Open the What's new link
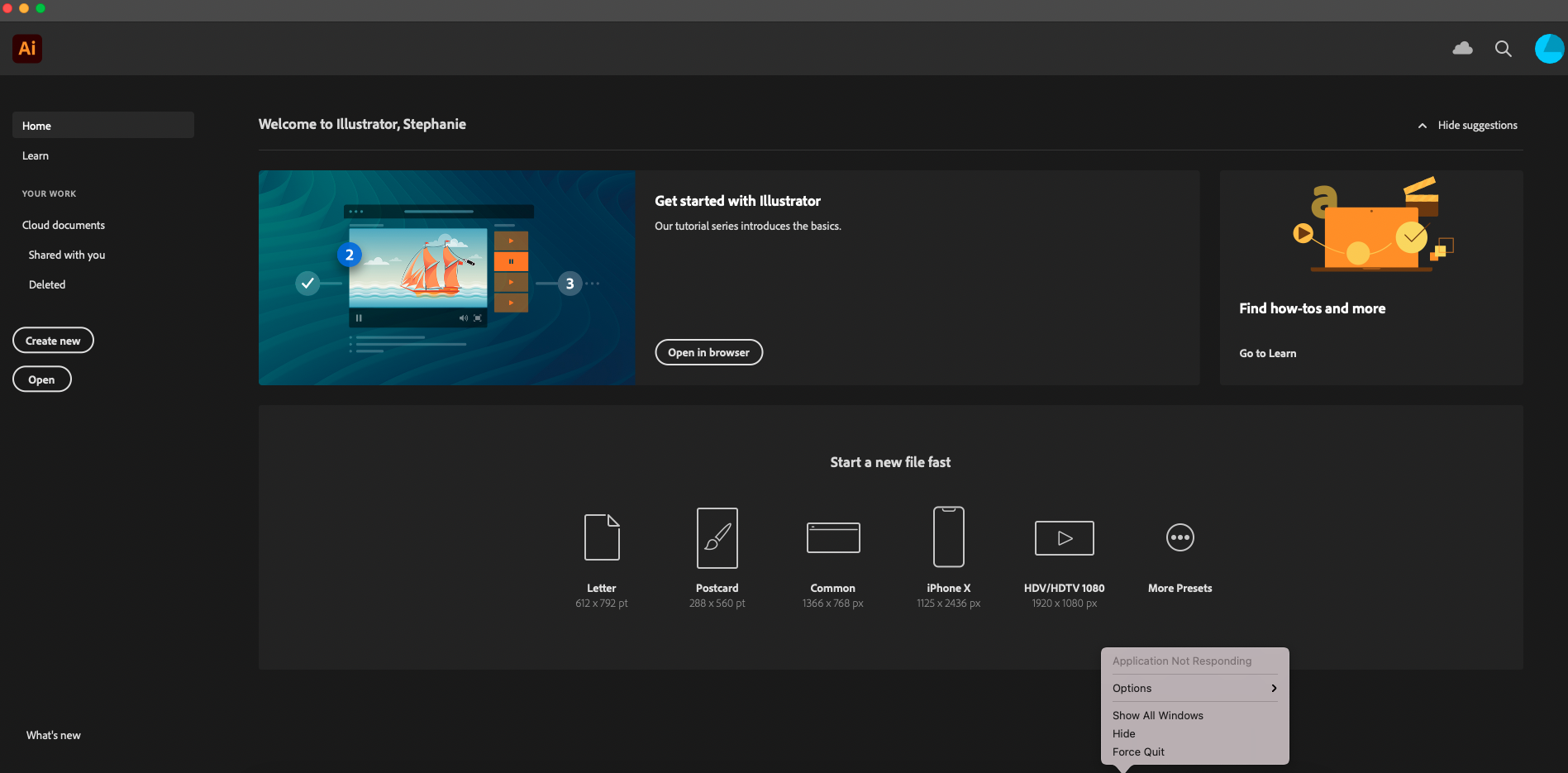1568x773 pixels. point(54,735)
